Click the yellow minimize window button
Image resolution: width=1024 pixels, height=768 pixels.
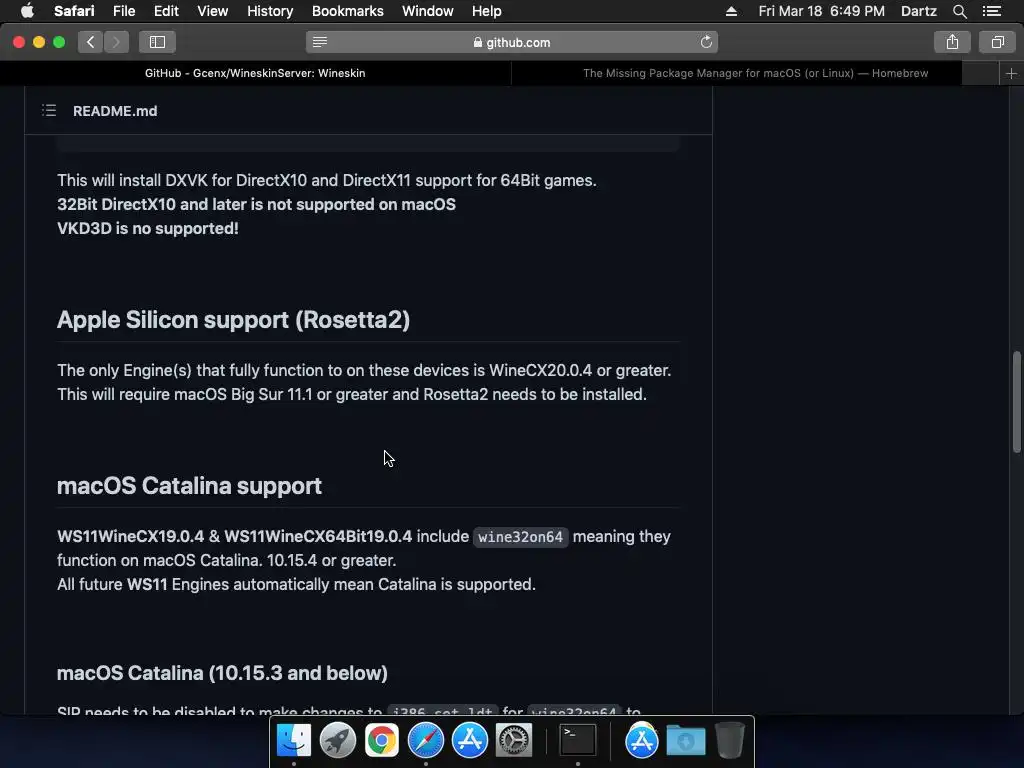tap(39, 42)
